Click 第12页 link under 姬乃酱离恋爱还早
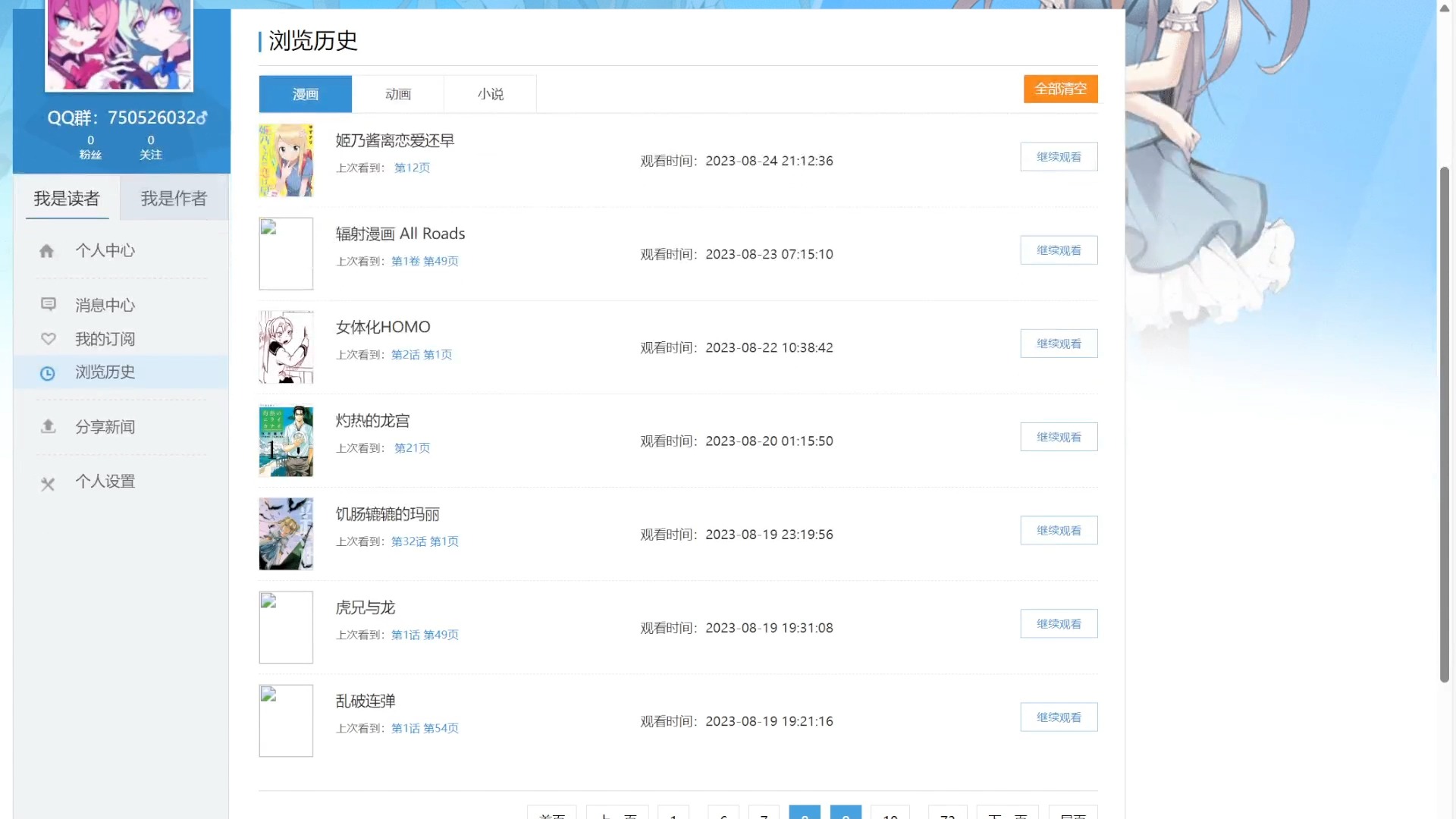Viewport: 1456px width, 819px height. click(412, 168)
